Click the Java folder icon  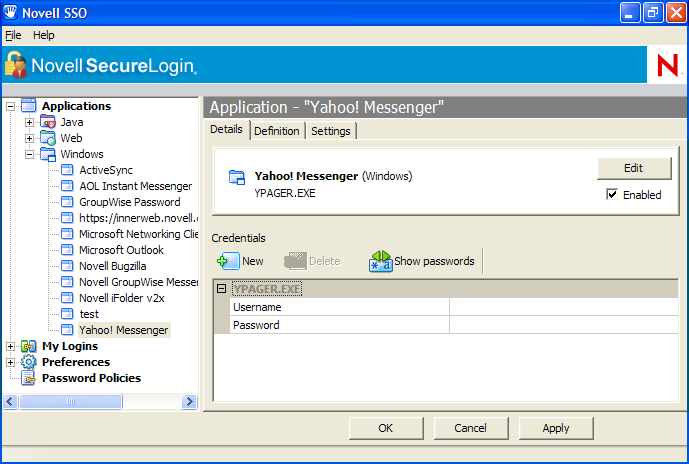click(48, 122)
